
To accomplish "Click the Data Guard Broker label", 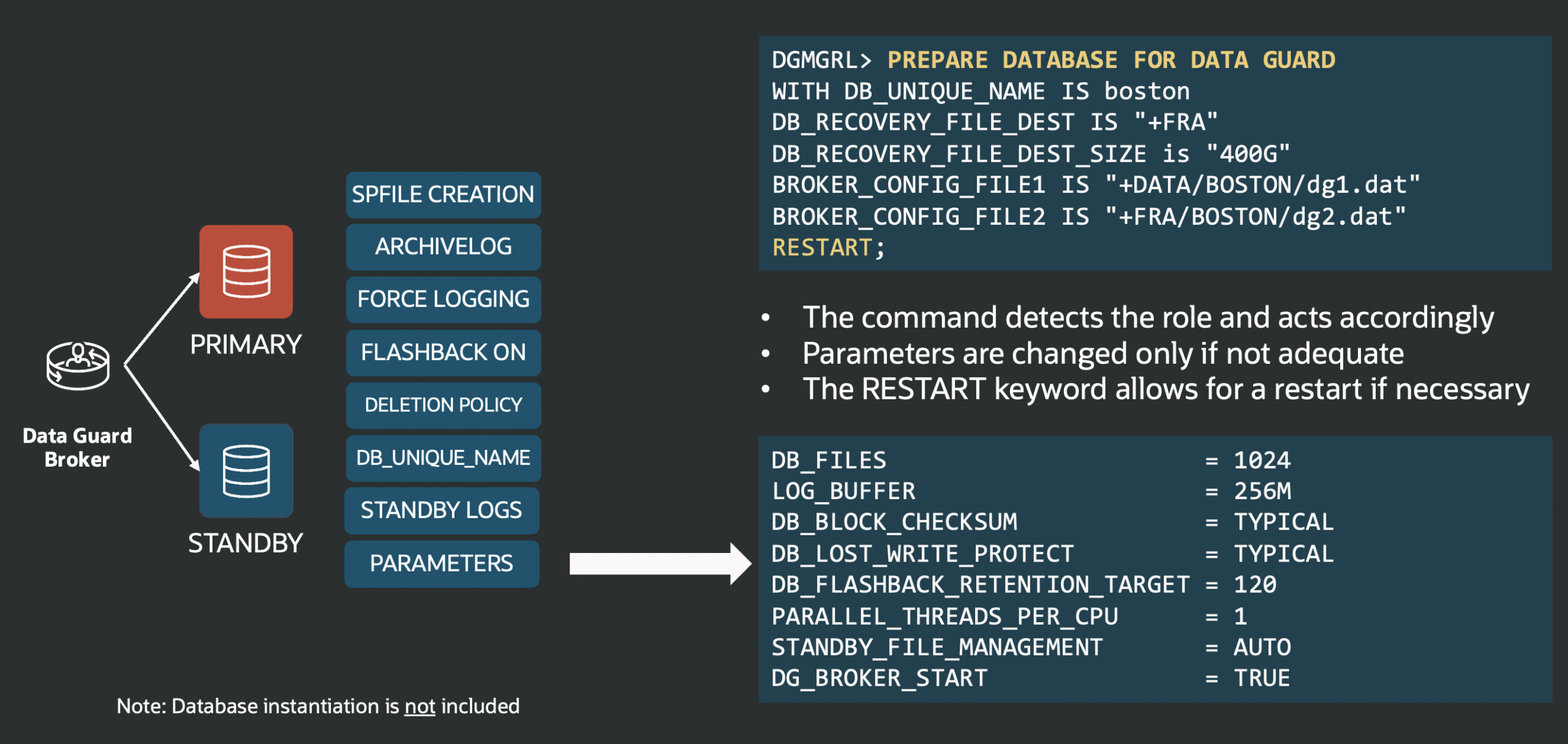I will (x=77, y=448).
